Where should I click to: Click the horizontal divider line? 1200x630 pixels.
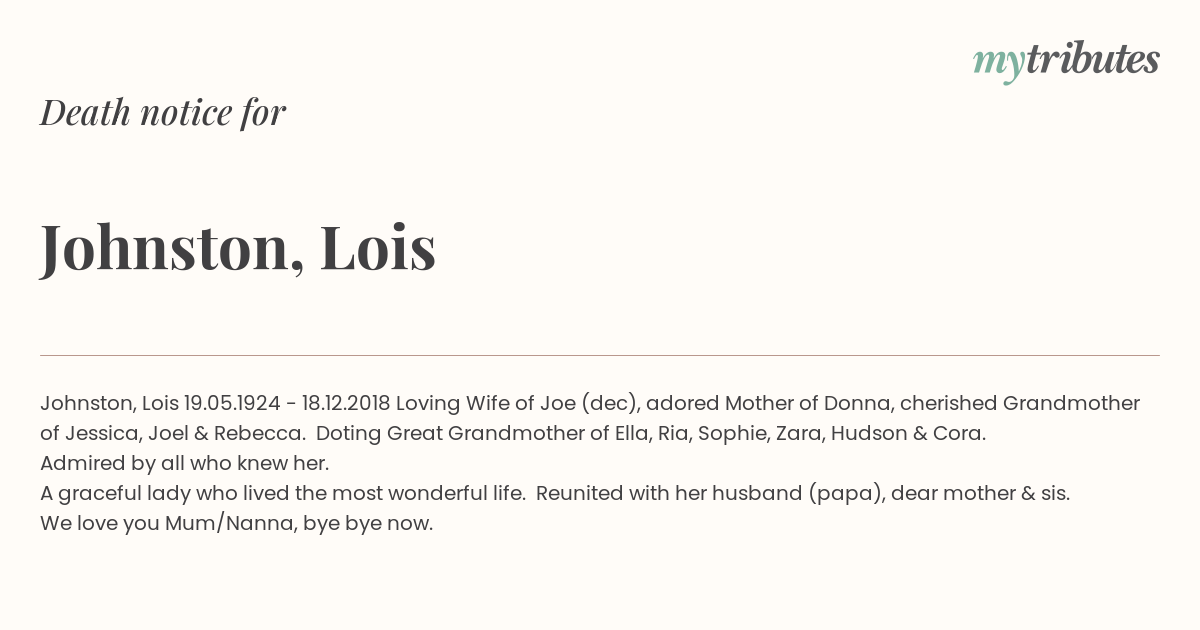click(600, 355)
